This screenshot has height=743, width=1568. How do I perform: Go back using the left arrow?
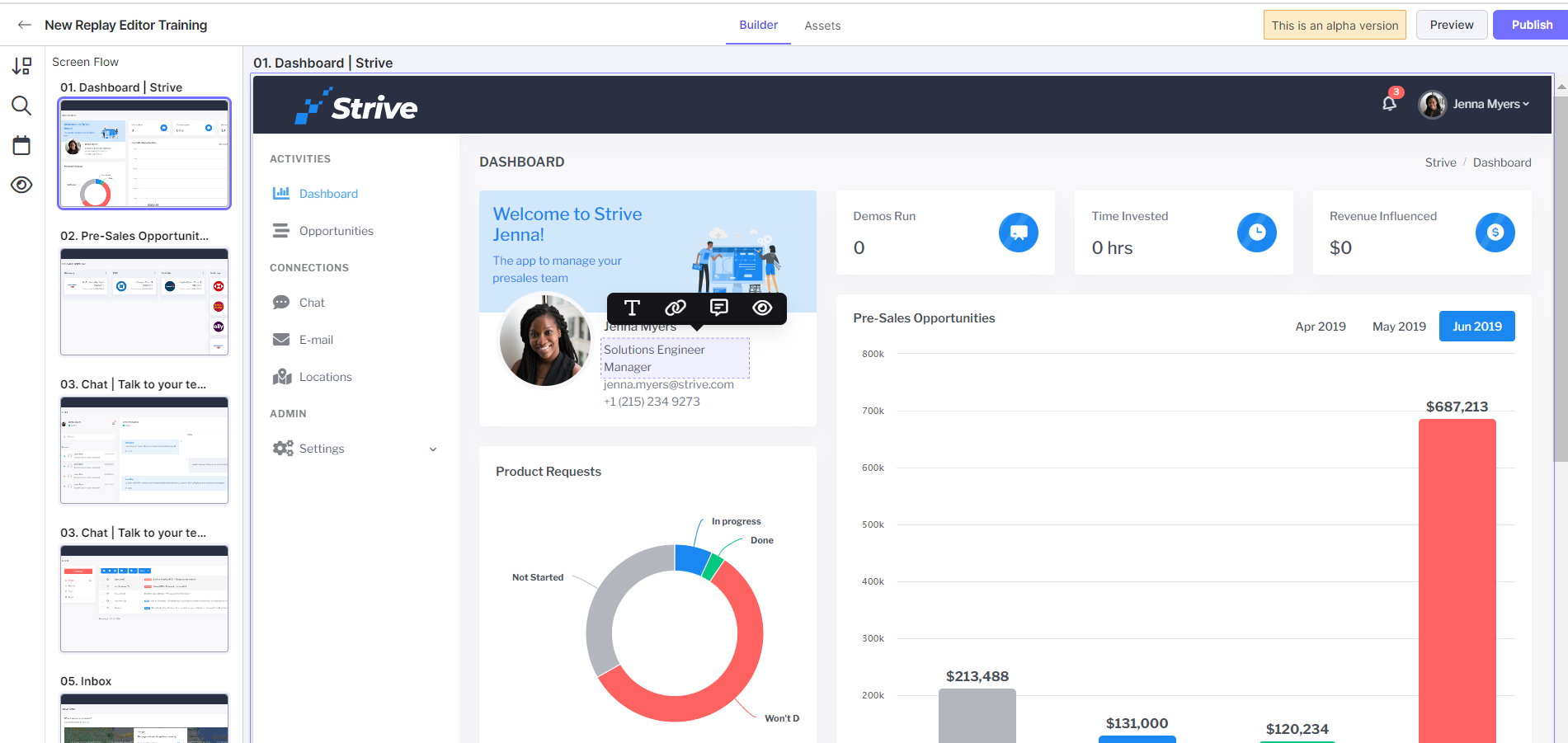(25, 25)
